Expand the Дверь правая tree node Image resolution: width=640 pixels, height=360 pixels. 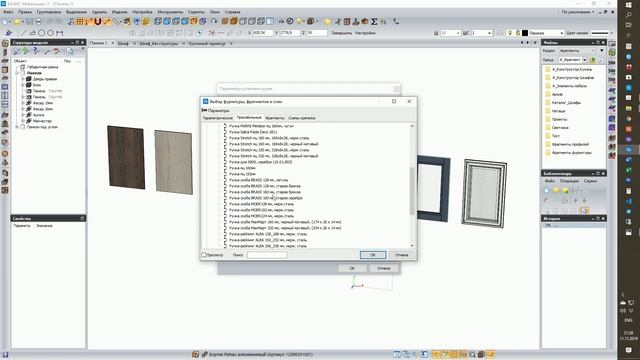[x=23, y=79]
